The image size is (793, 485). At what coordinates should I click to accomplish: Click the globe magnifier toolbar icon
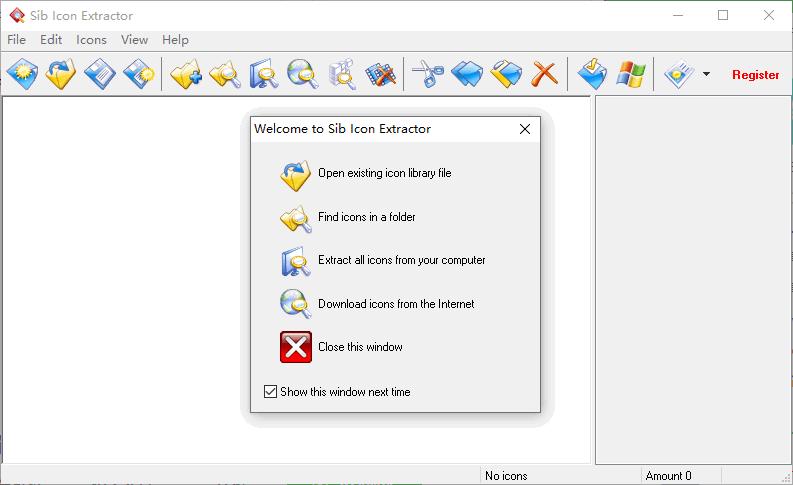tap(303, 74)
